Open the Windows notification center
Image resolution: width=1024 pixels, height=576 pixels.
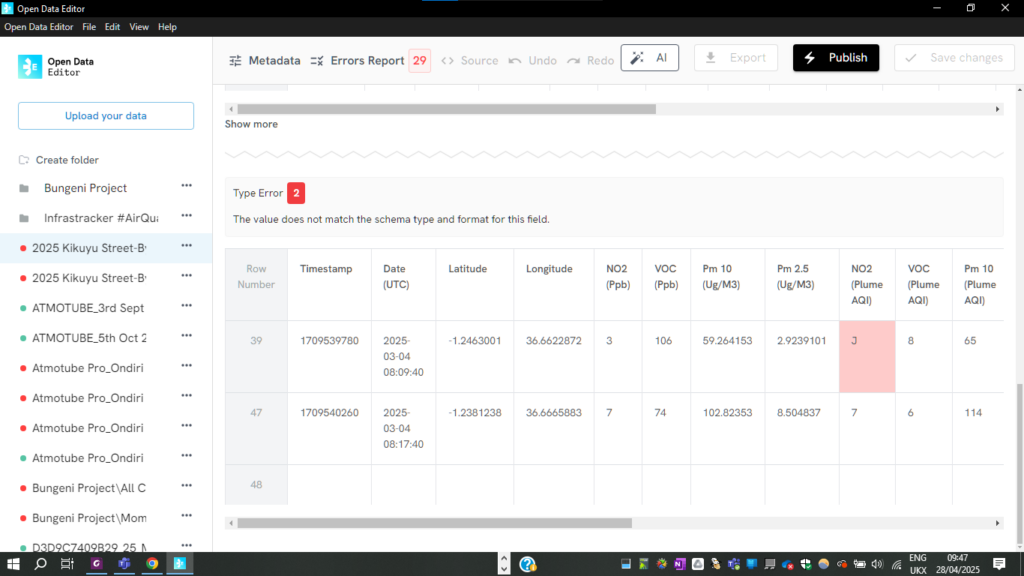point(999,564)
